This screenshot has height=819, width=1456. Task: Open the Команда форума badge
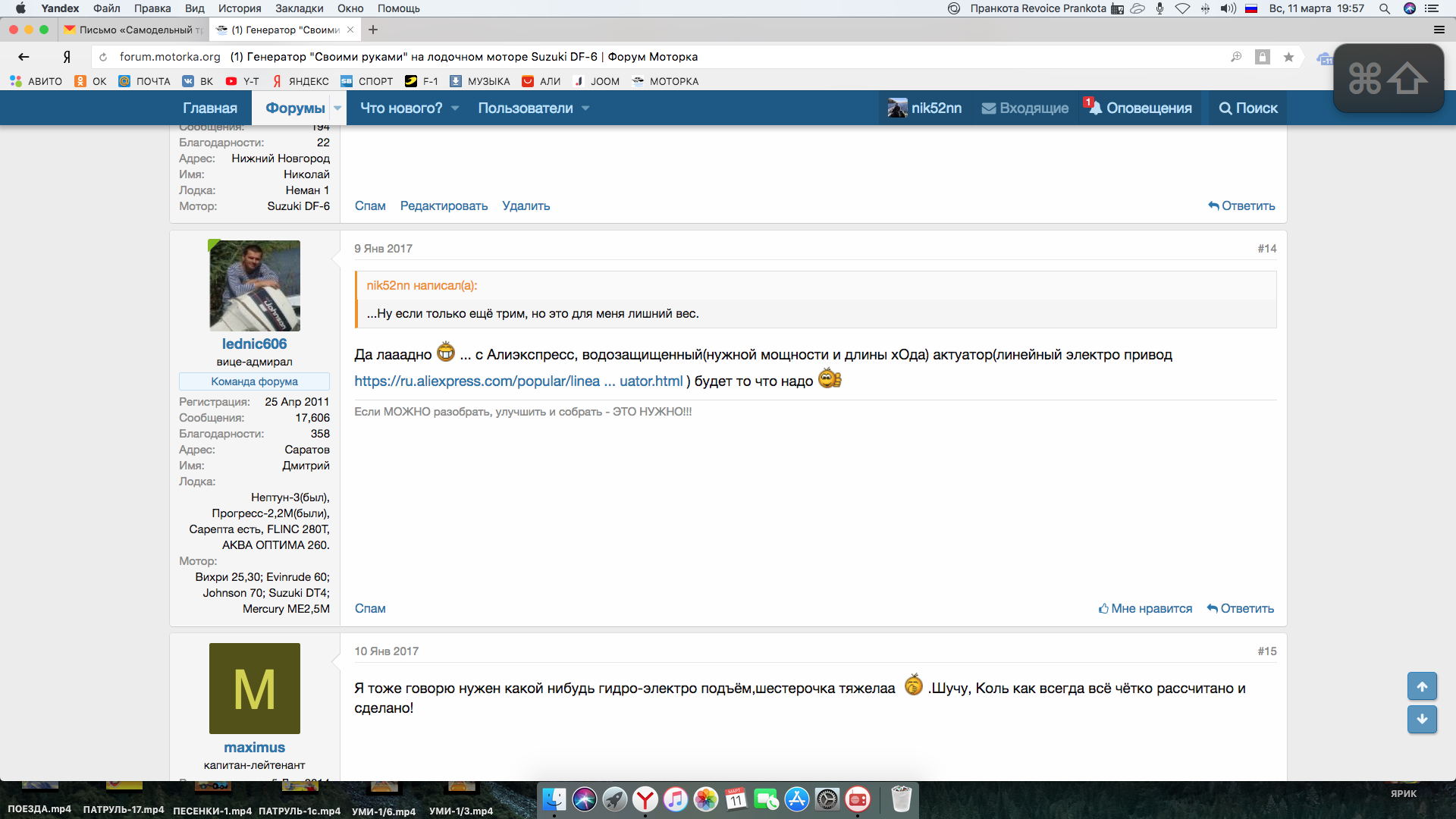click(254, 381)
